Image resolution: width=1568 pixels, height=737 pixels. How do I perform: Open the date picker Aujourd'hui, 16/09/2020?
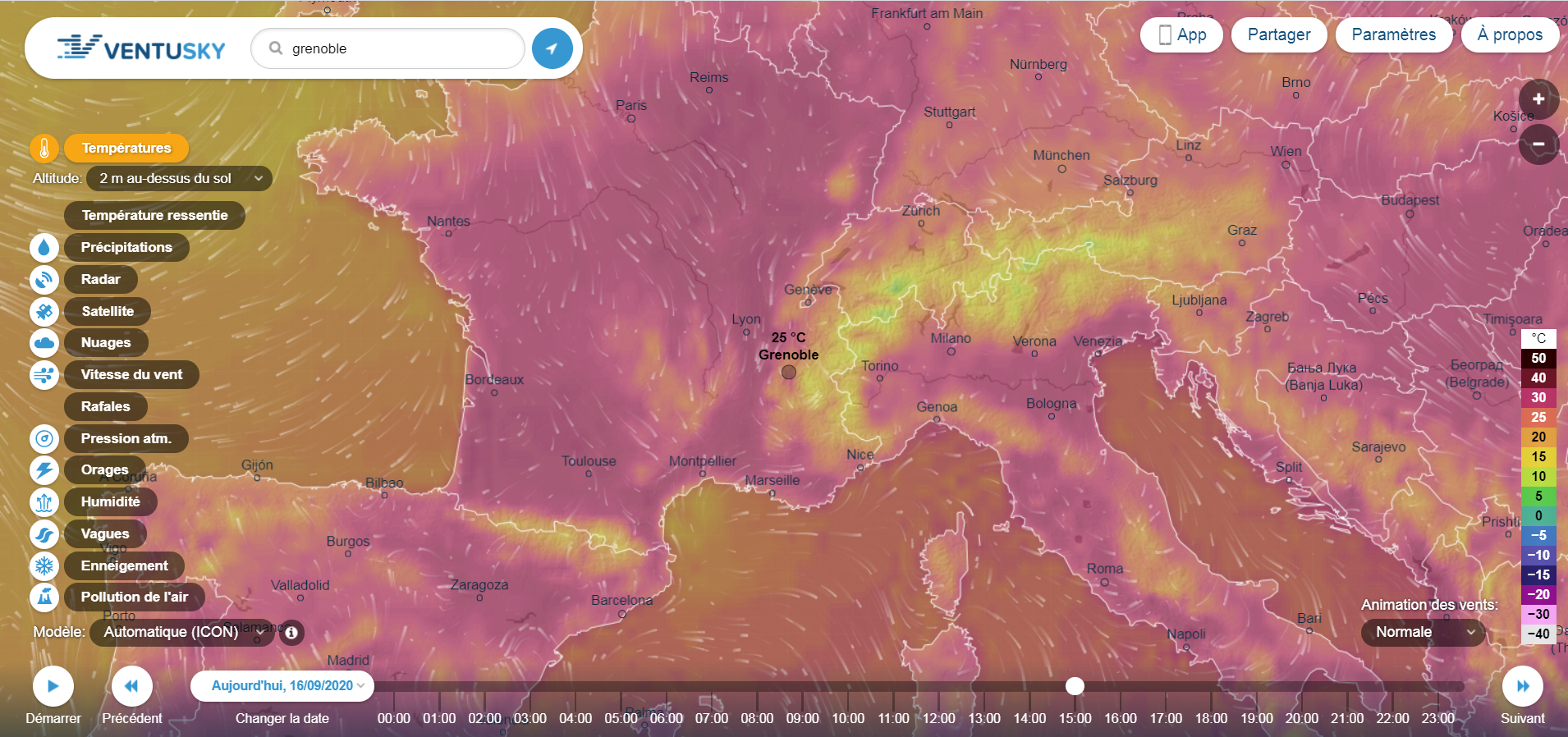(x=282, y=686)
